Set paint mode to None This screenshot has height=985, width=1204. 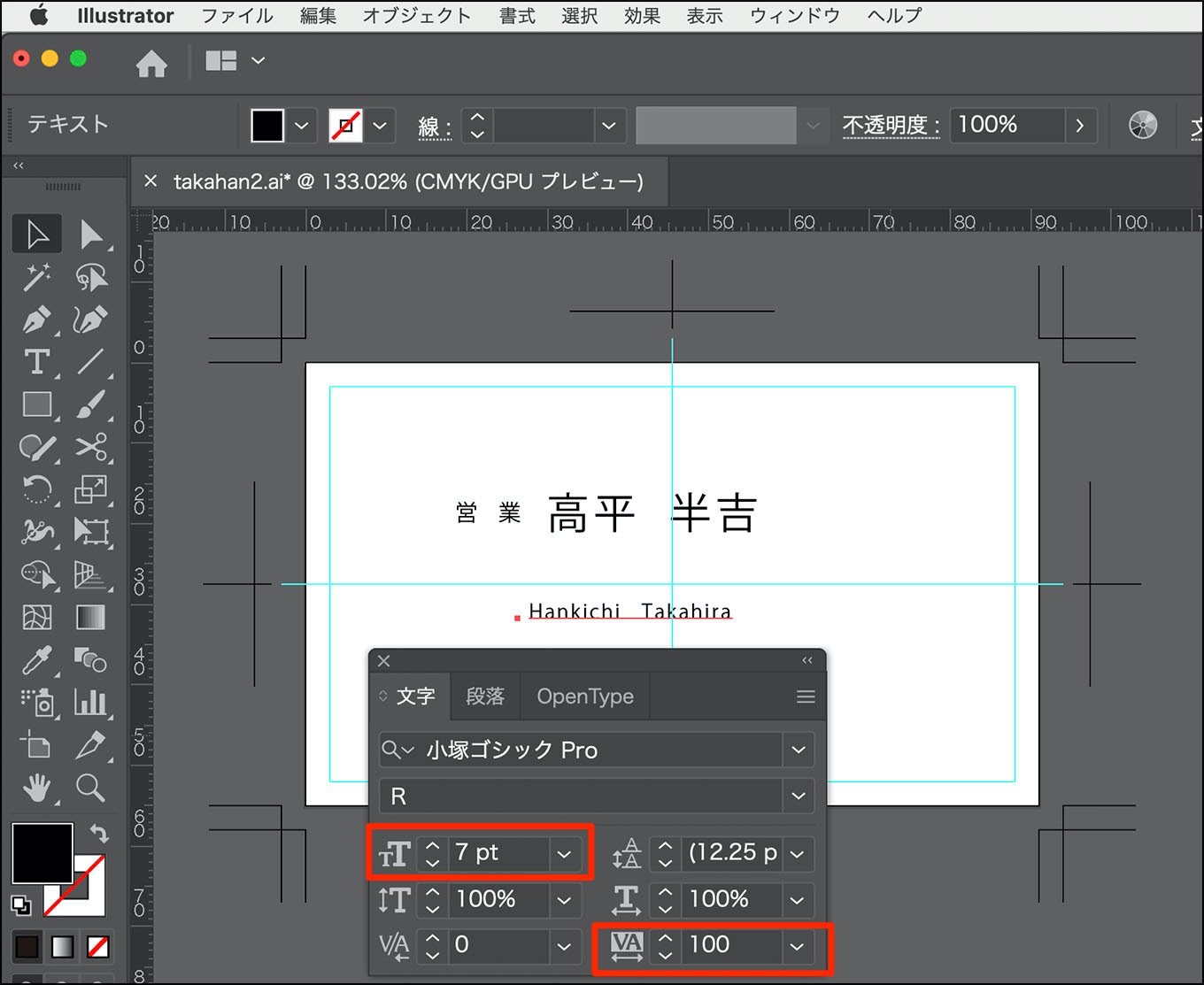pyautogui.click(x=98, y=947)
